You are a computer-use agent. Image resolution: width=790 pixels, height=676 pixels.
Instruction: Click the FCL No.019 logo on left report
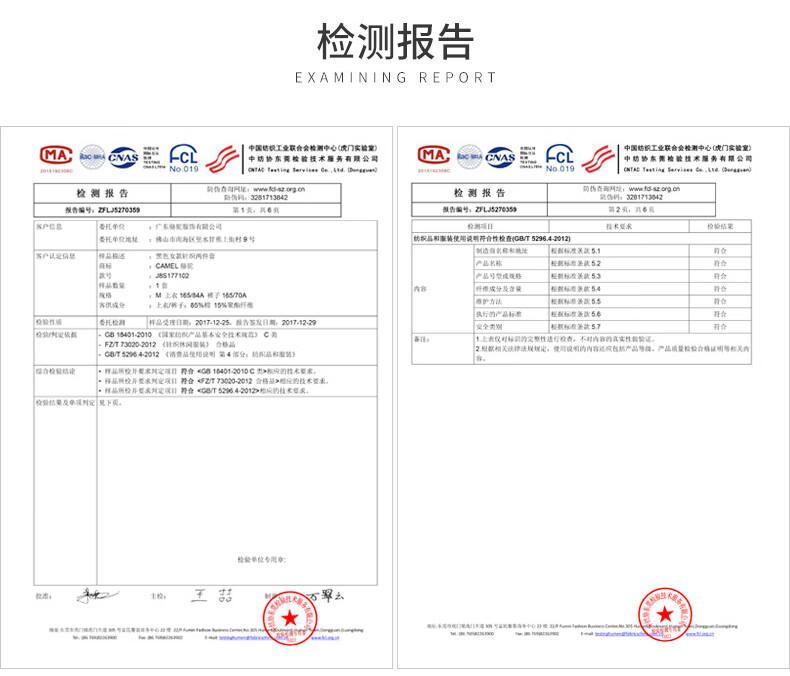pyautogui.click(x=184, y=159)
